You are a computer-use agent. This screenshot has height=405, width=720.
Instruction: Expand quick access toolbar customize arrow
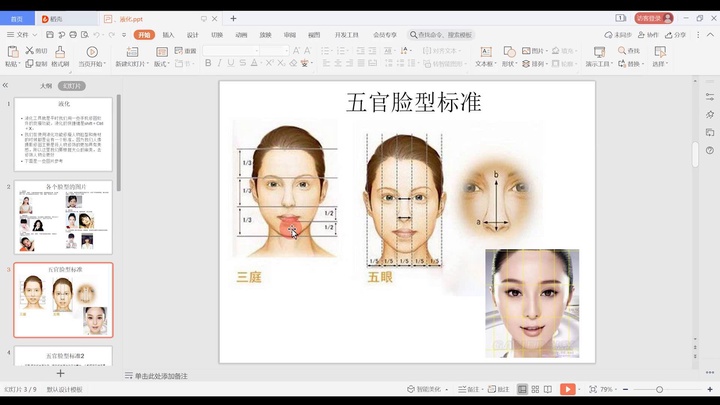tap(124, 35)
